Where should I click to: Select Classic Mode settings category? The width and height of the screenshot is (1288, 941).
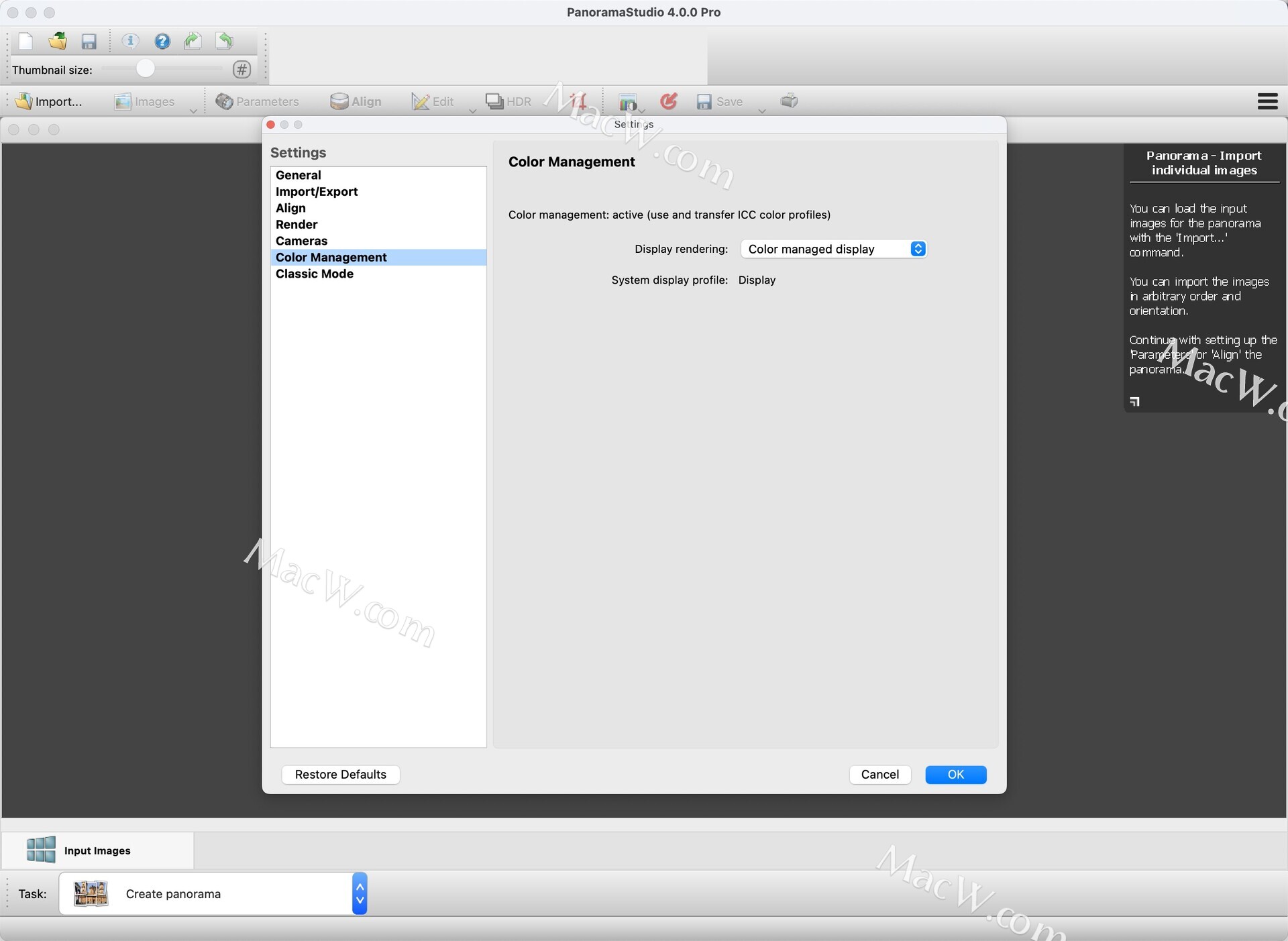click(x=378, y=274)
